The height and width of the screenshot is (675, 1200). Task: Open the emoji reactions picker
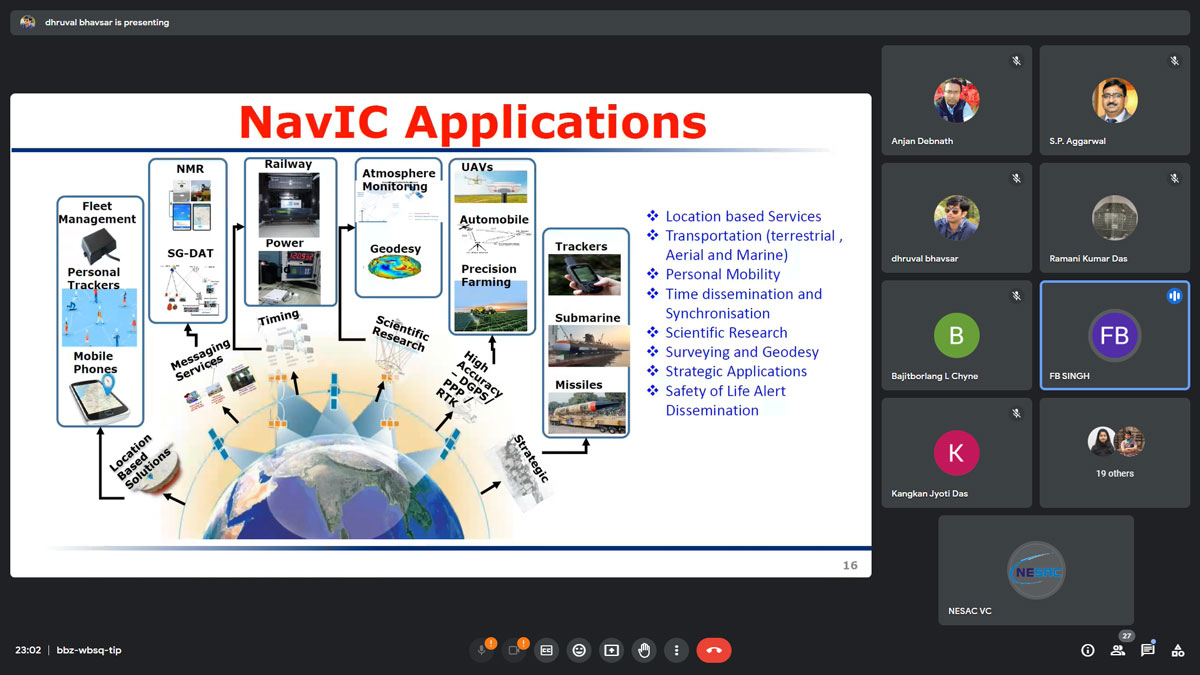pos(579,650)
